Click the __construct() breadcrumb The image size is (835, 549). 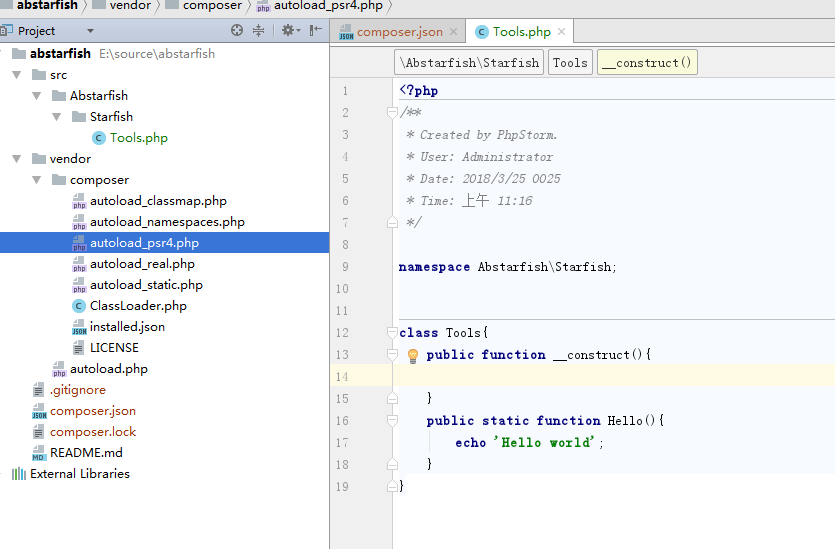coord(647,63)
